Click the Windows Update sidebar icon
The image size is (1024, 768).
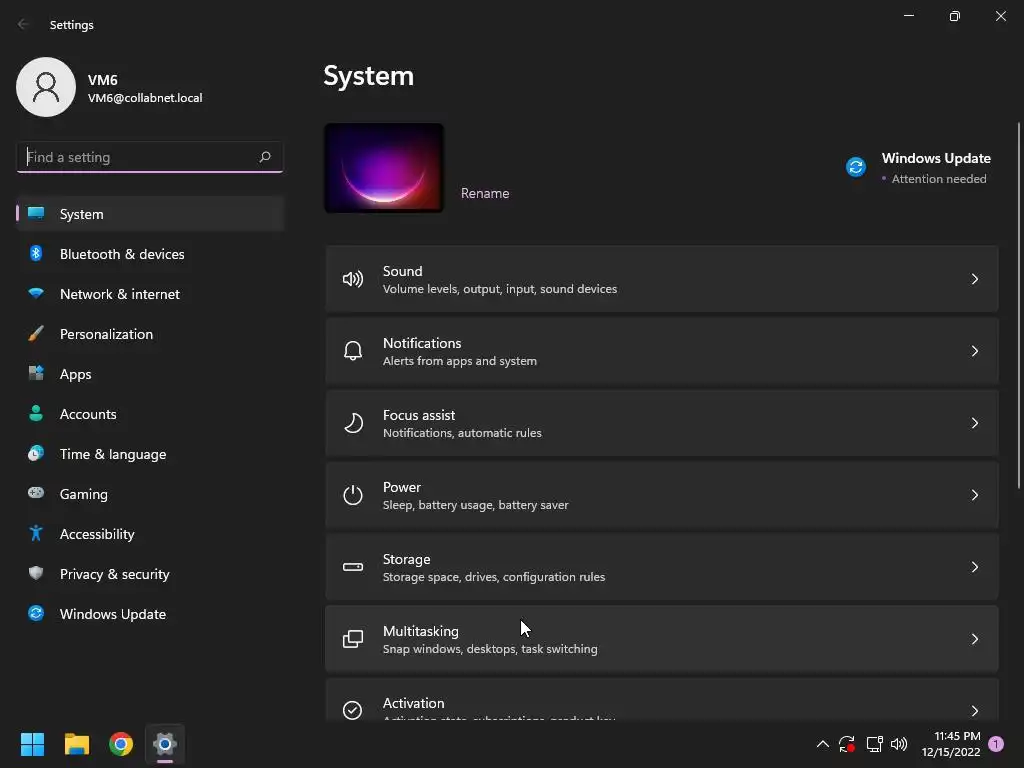[x=36, y=613]
